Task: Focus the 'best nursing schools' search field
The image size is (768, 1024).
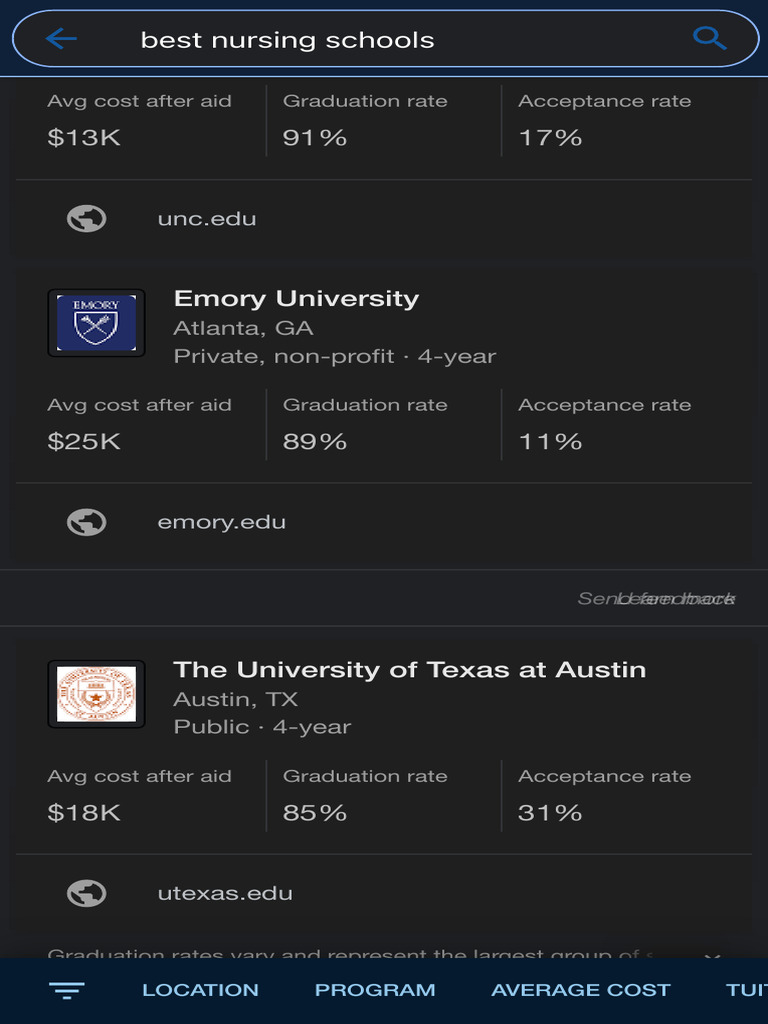Action: 385,39
